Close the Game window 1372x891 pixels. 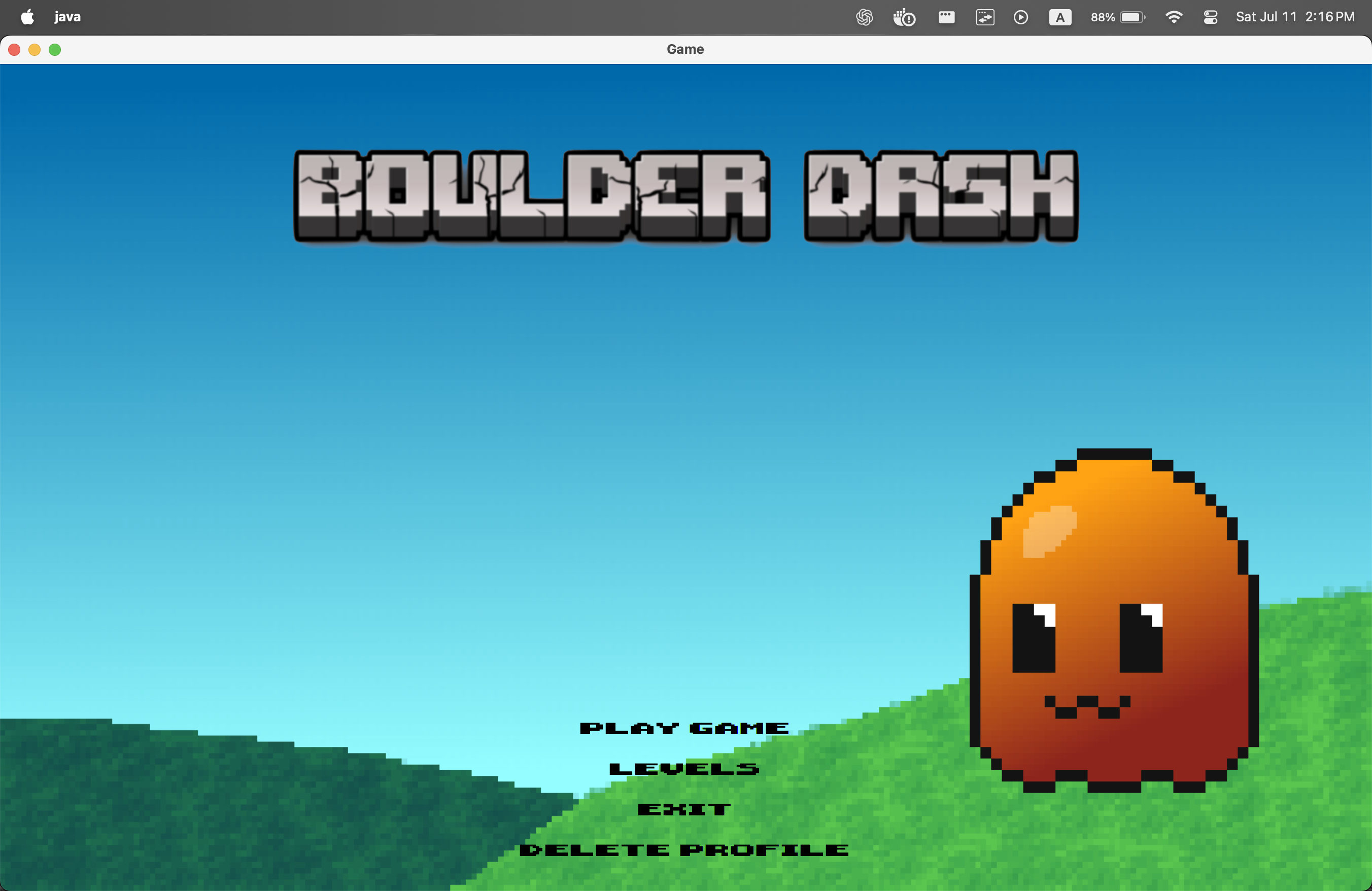(x=14, y=50)
